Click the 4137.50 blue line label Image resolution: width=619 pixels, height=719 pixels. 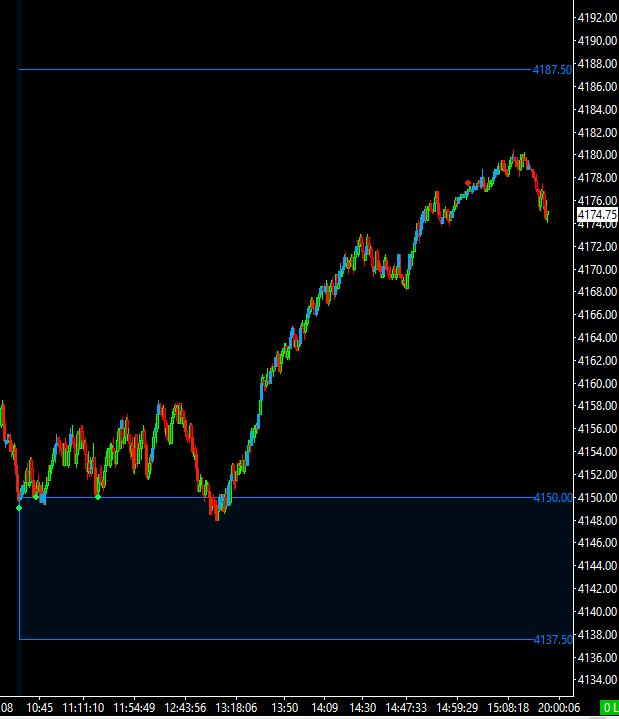[553, 640]
